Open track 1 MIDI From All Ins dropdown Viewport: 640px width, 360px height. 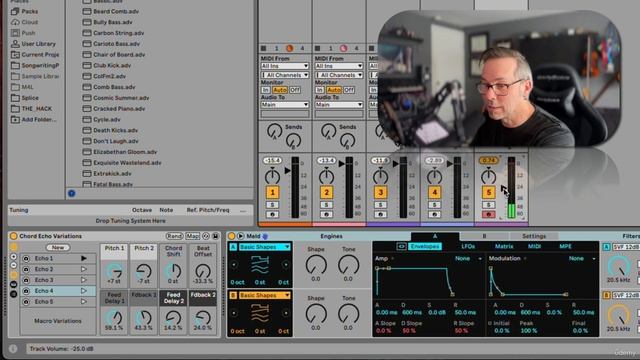coord(284,66)
